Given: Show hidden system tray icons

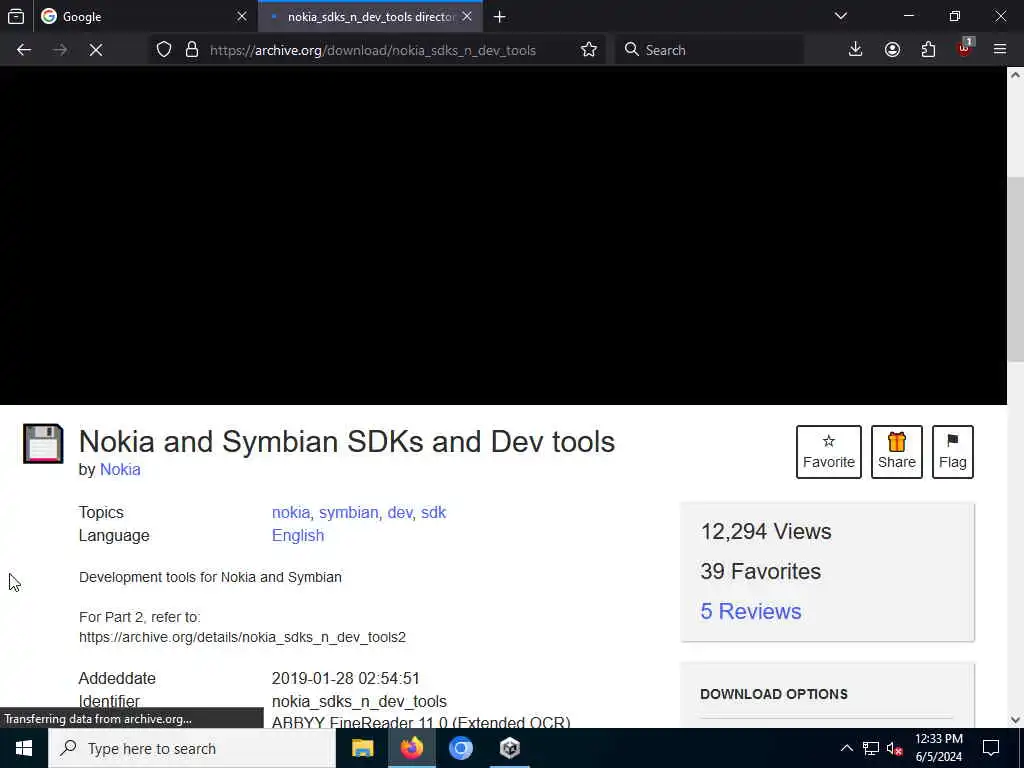Looking at the screenshot, I should click(x=846, y=748).
